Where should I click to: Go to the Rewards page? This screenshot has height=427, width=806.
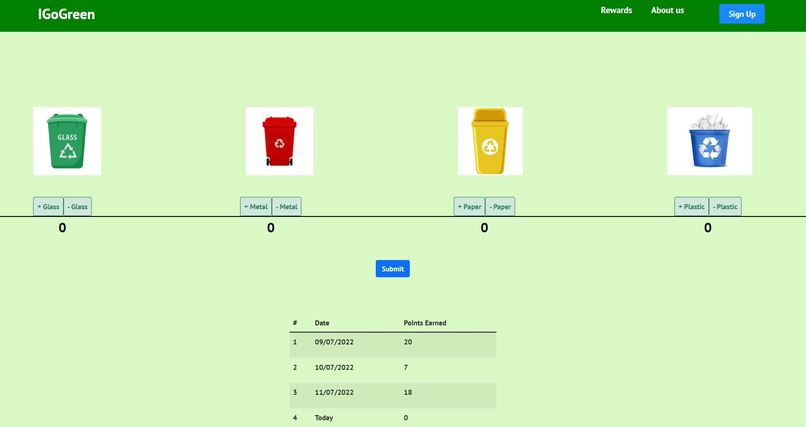click(x=616, y=10)
